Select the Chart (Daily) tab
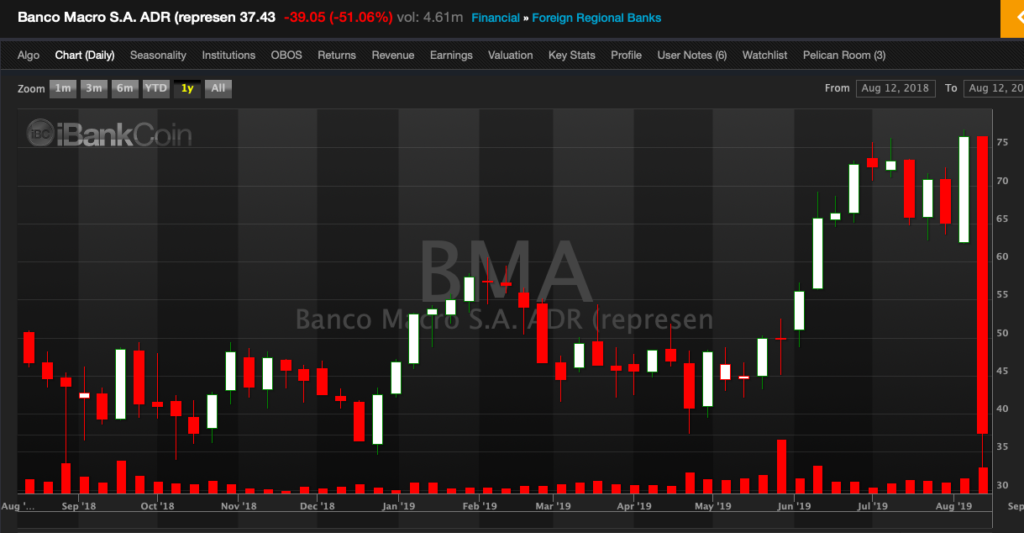The width and height of the screenshot is (1024, 533). tap(84, 56)
